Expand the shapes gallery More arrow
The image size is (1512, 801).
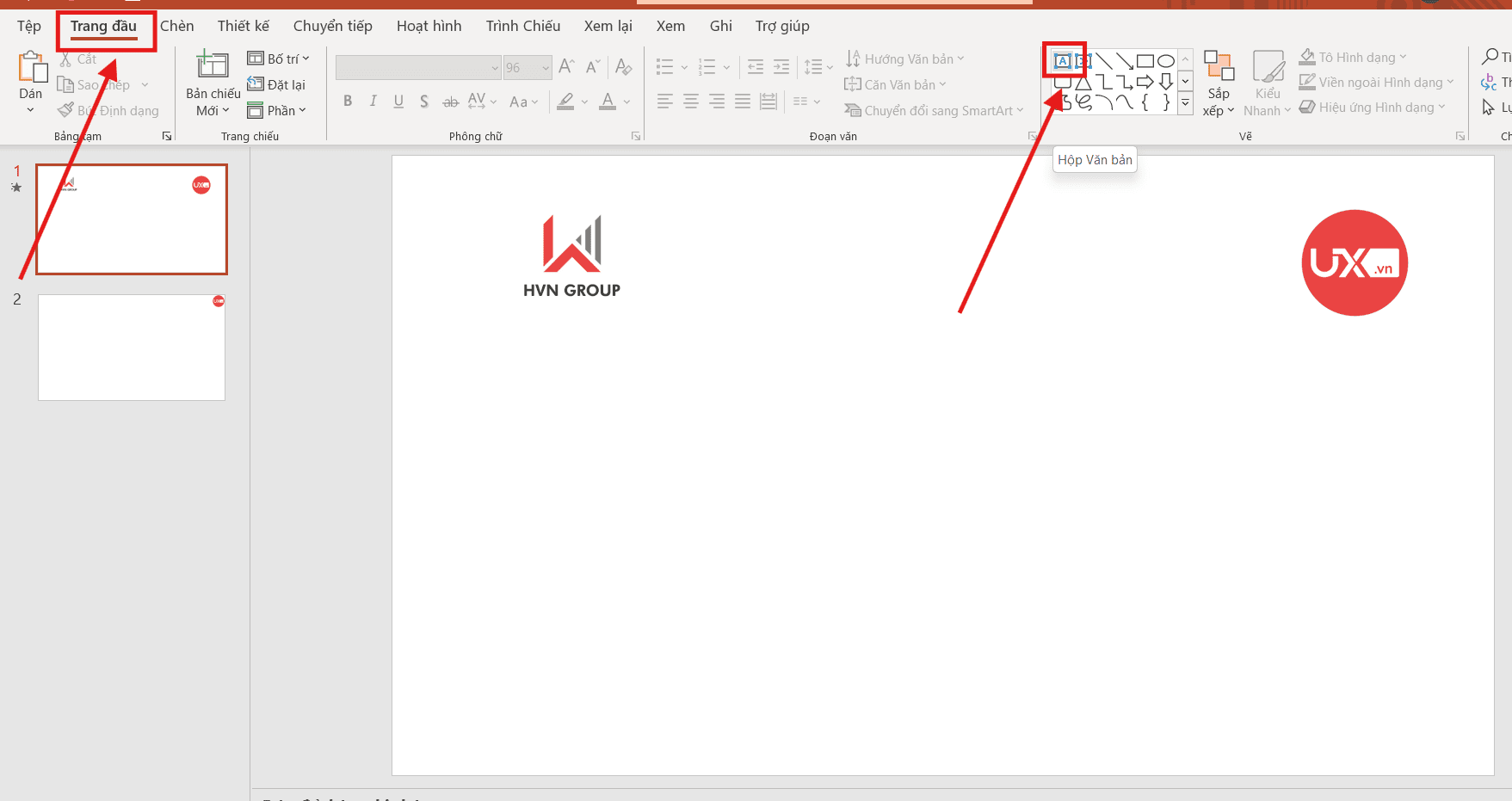coord(1185,104)
